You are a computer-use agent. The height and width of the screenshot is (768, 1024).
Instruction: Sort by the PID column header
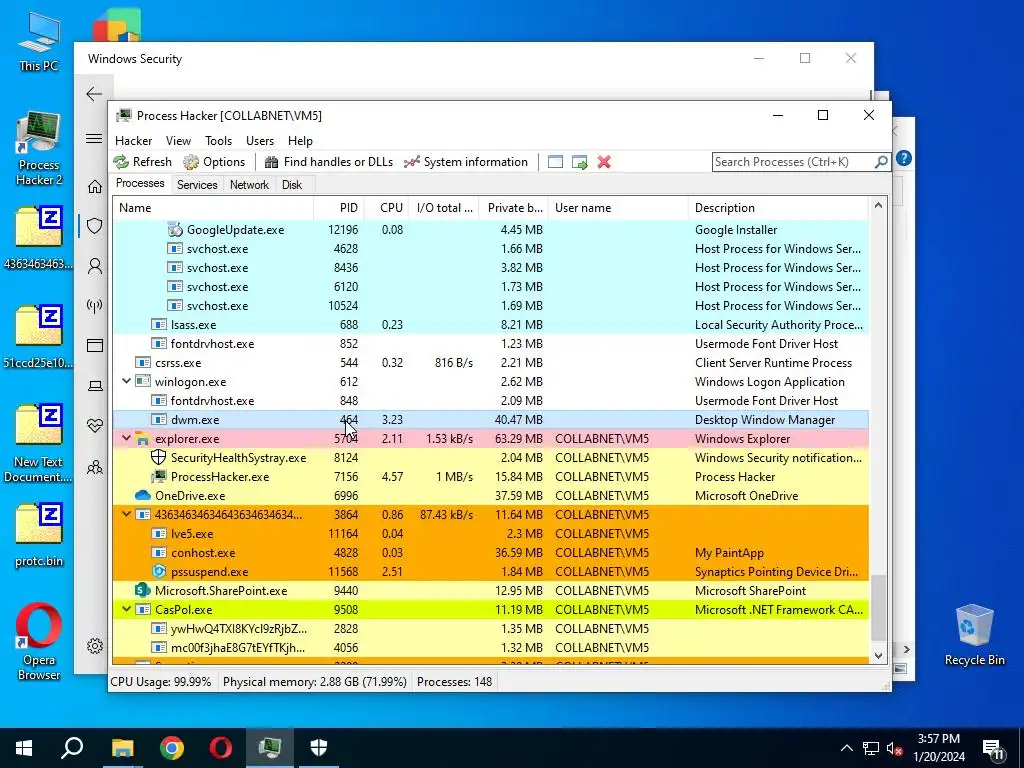coord(339,208)
